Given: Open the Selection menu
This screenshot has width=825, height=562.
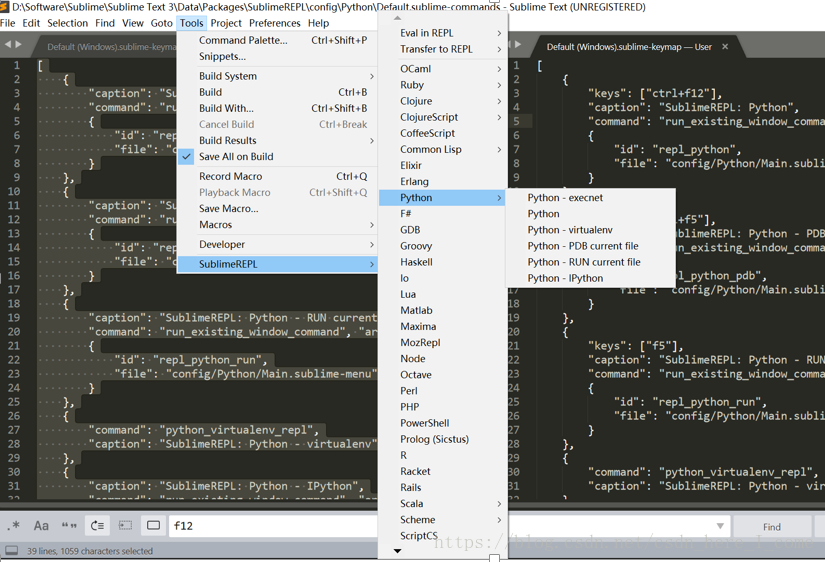Looking at the screenshot, I should click(x=67, y=23).
